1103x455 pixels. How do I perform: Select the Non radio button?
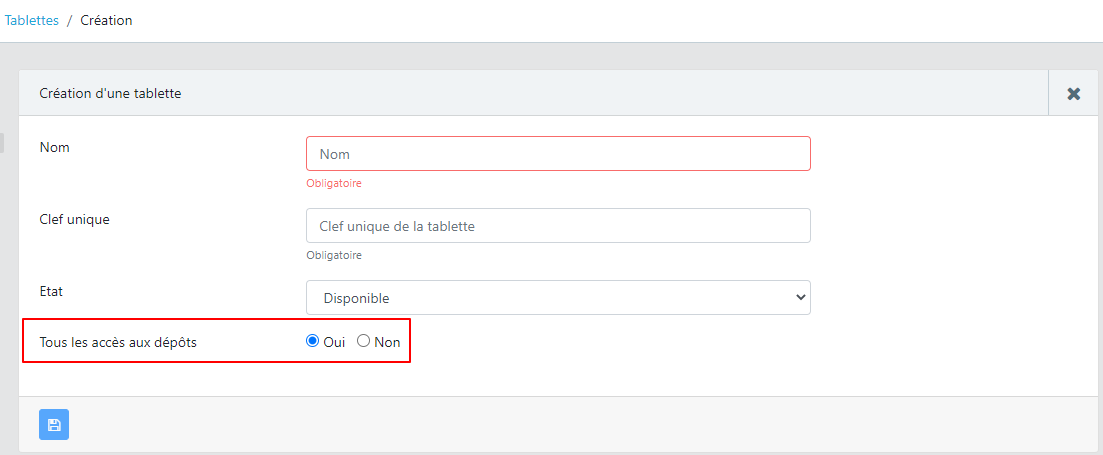[x=364, y=341]
